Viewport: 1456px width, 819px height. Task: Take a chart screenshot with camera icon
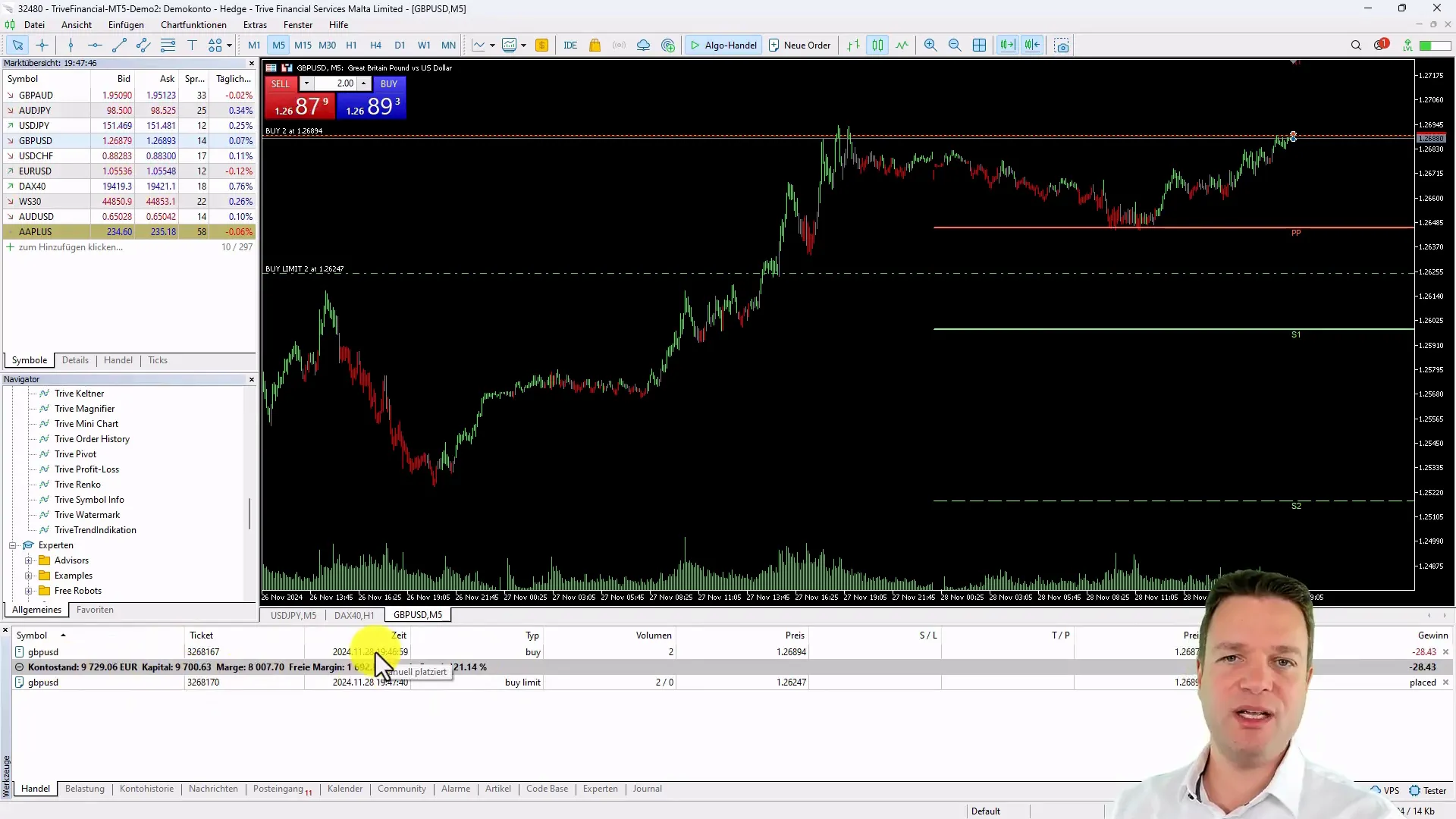click(x=1062, y=45)
